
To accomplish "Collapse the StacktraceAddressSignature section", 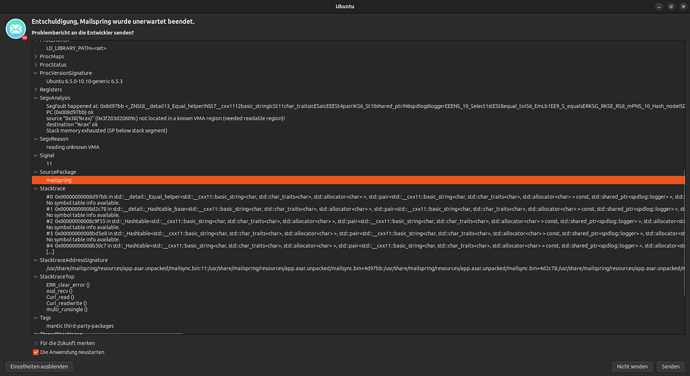I will (x=36, y=260).
